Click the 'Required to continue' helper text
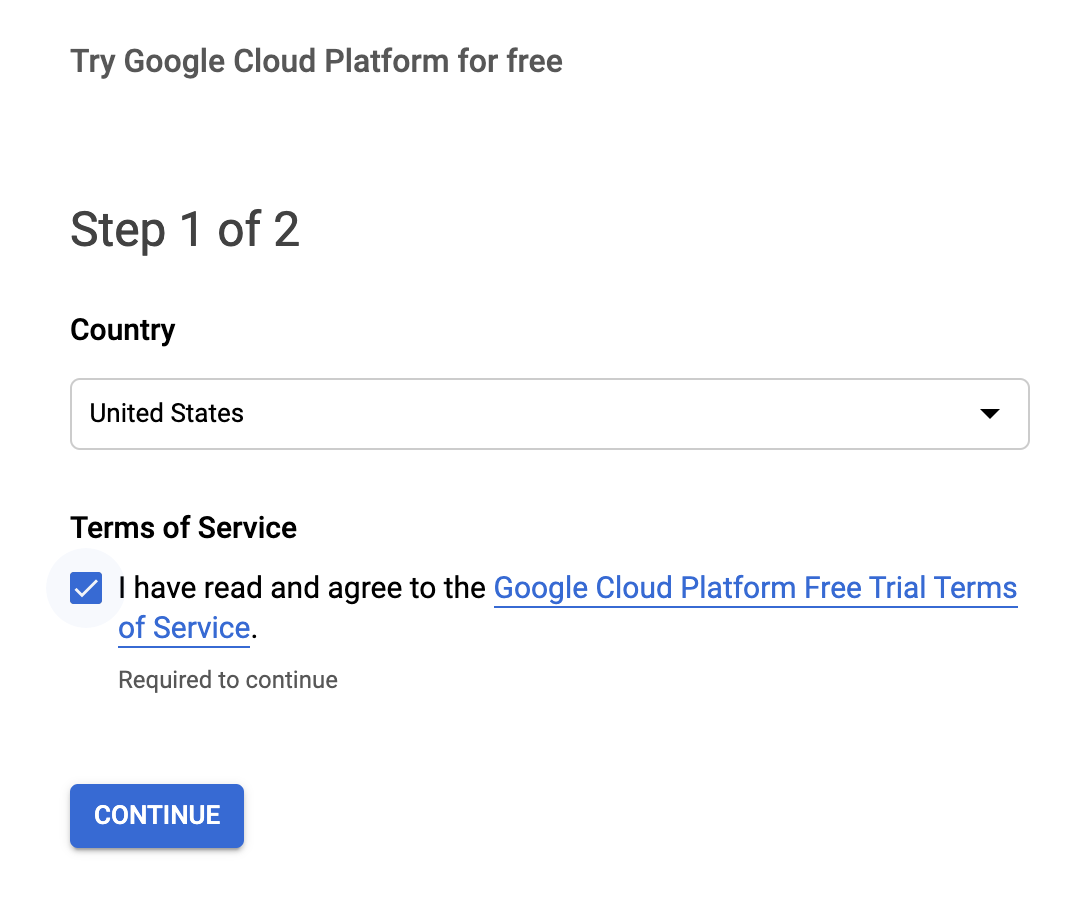The height and width of the screenshot is (904, 1090). [228, 680]
